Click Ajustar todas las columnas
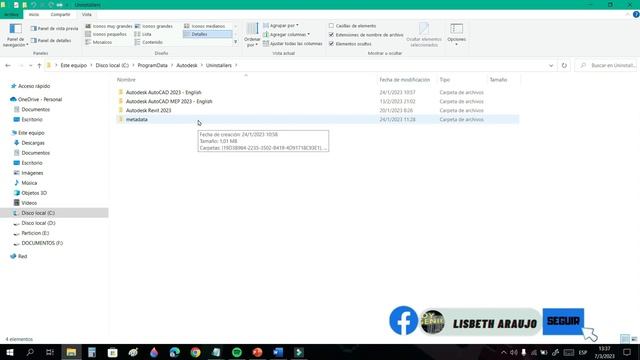This screenshot has height=360, width=640. (293, 43)
